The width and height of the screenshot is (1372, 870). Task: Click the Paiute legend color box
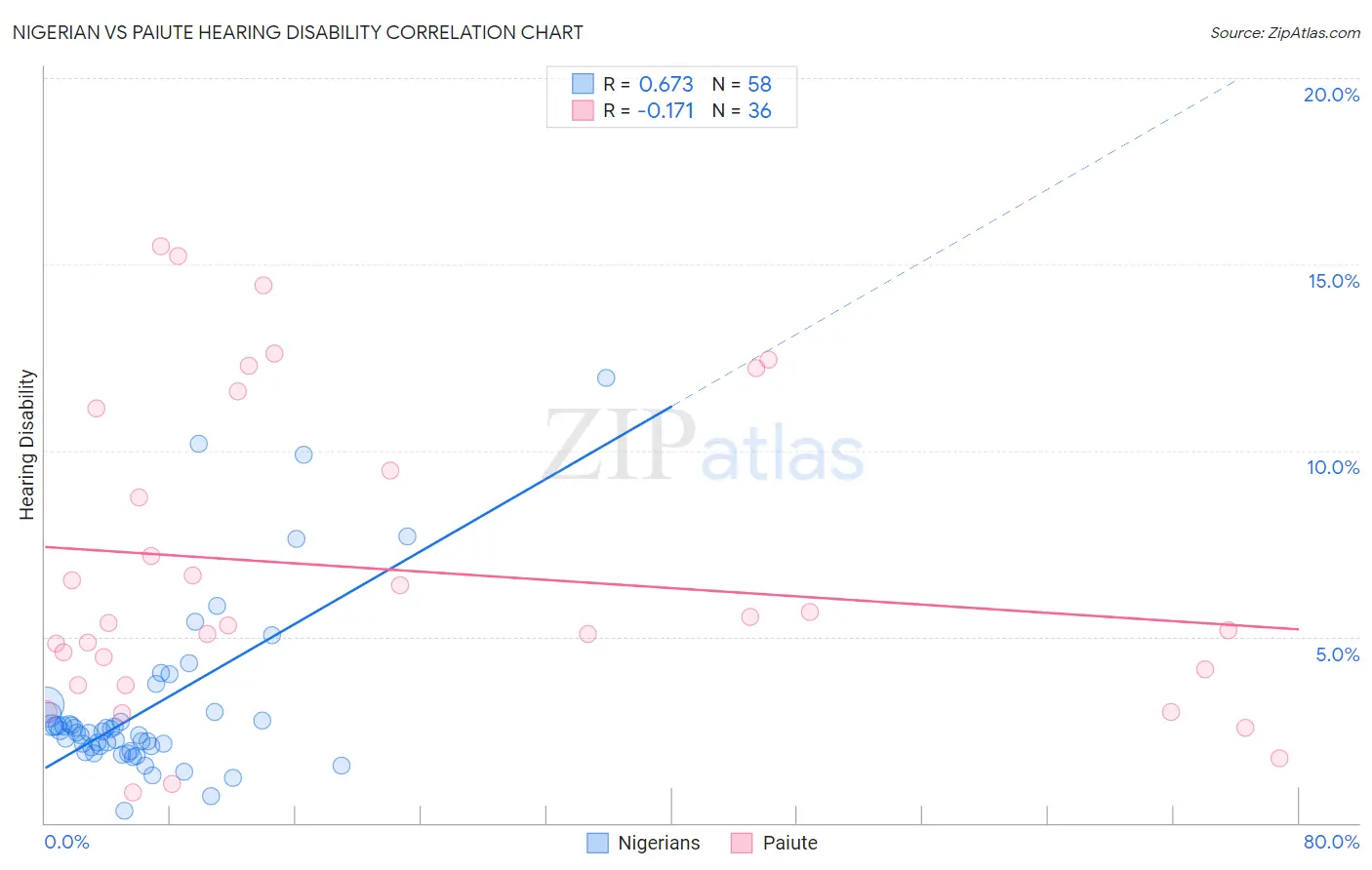742,843
